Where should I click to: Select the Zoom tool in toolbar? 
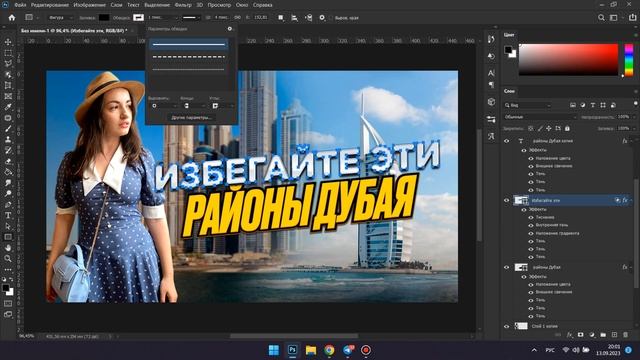(x=8, y=258)
